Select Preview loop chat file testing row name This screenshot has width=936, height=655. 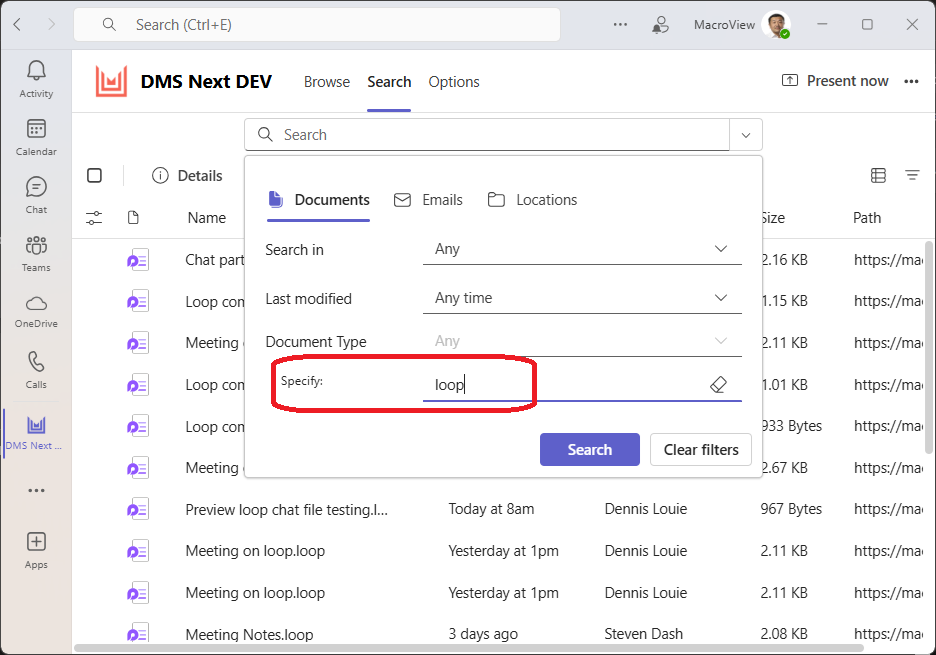click(287, 509)
